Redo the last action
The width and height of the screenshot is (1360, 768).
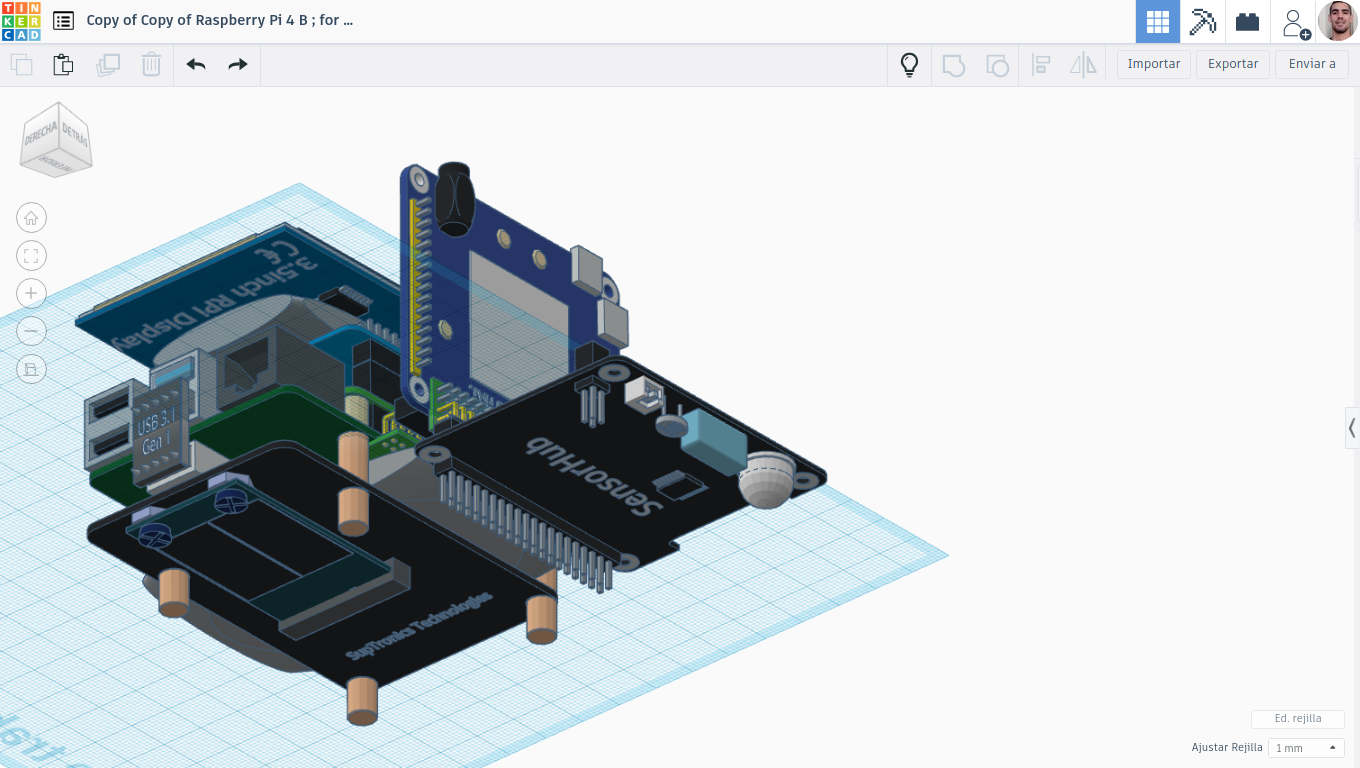click(x=237, y=65)
